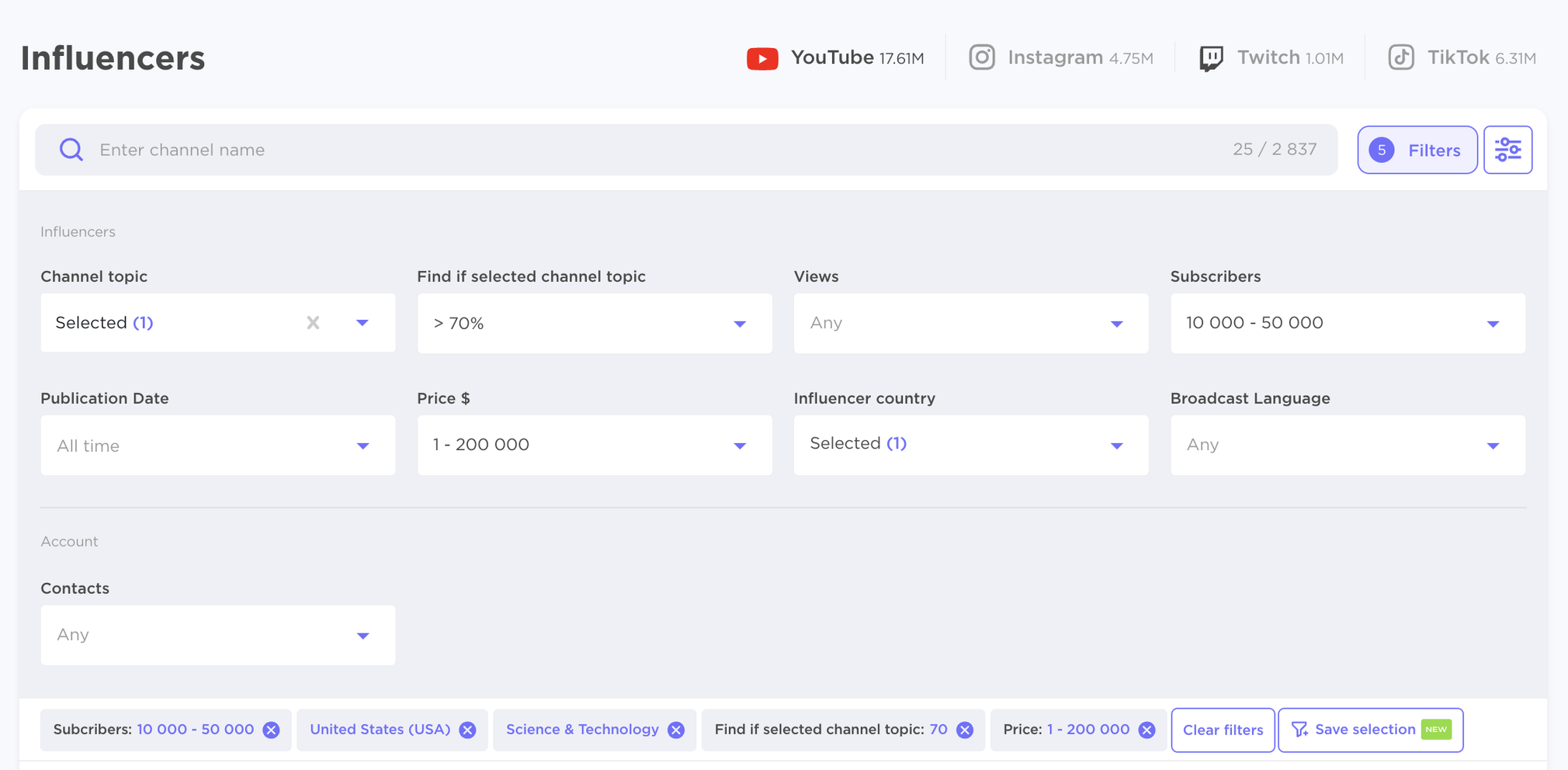Remove the Price 1 - 200 000 chip

[1147, 730]
